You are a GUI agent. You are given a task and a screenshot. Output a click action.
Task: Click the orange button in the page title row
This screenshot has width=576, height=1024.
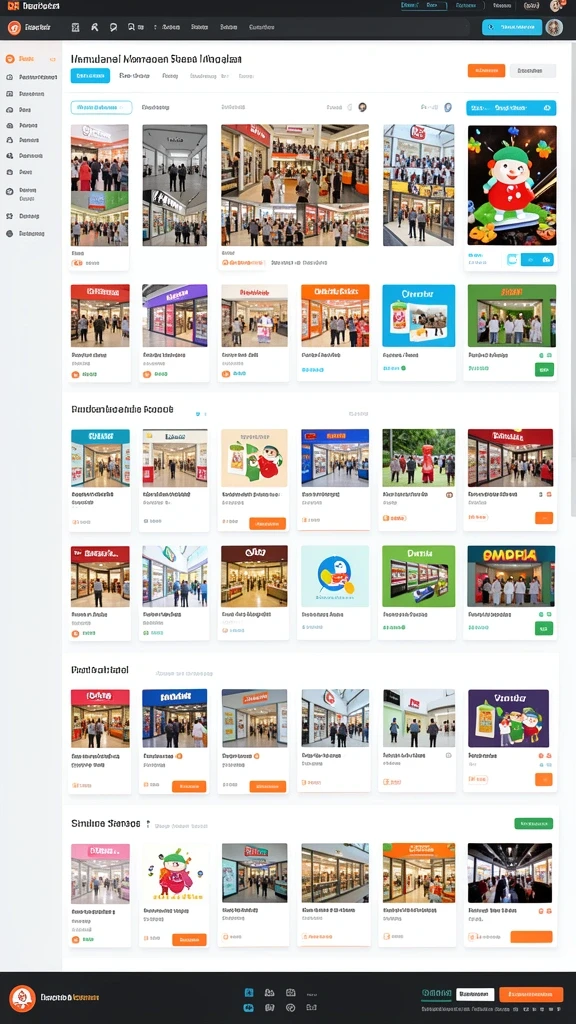coord(486,71)
